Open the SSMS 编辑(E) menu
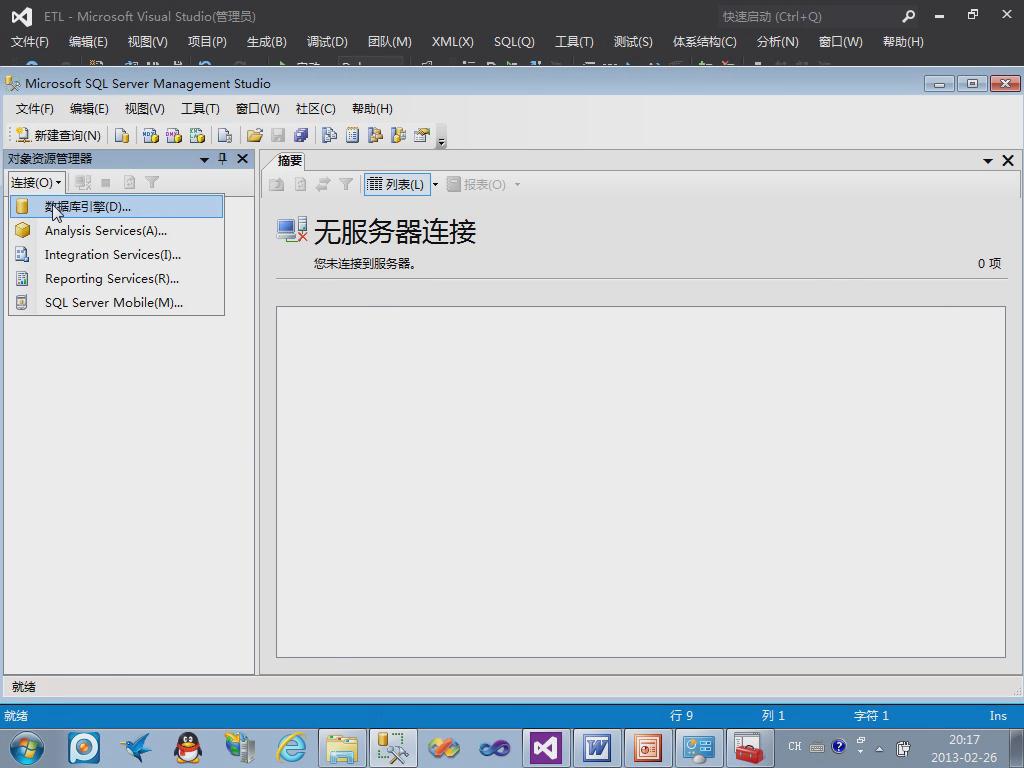Viewport: 1024px width, 768px height. click(89, 109)
